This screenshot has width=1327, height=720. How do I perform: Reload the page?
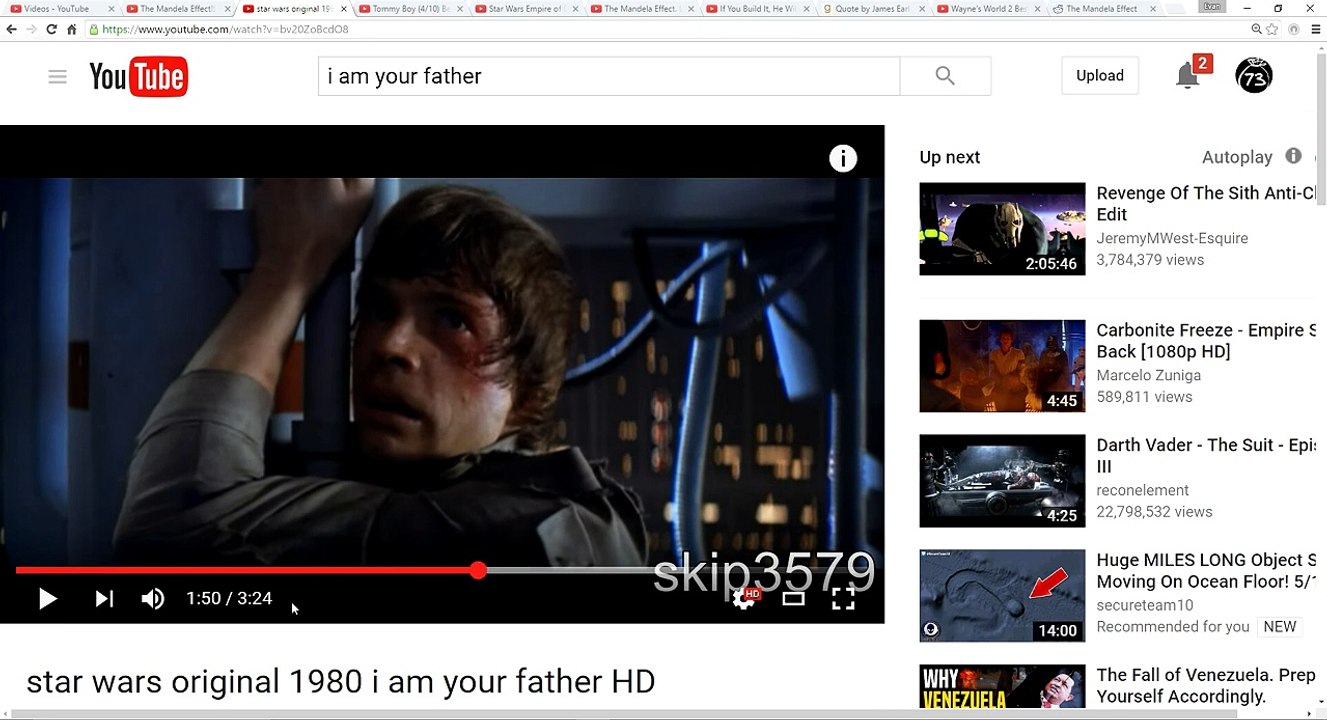[52, 29]
